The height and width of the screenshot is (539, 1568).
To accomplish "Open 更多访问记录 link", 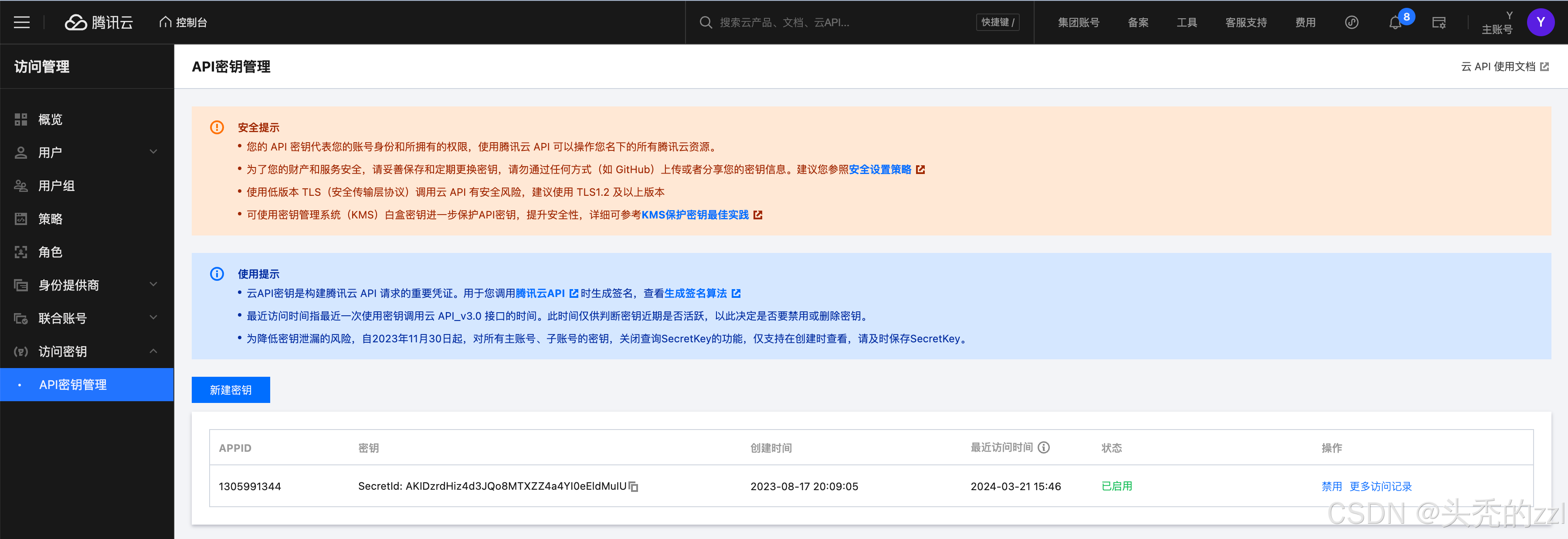I will tap(1381, 486).
